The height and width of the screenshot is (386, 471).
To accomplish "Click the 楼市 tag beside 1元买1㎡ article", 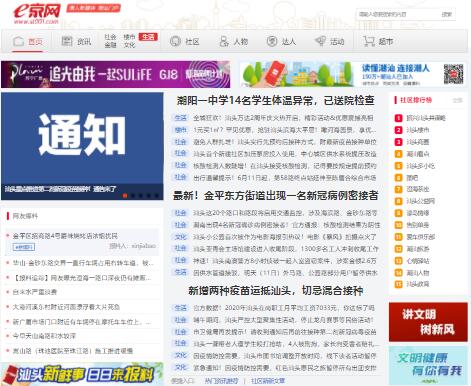I will tap(180, 130).
